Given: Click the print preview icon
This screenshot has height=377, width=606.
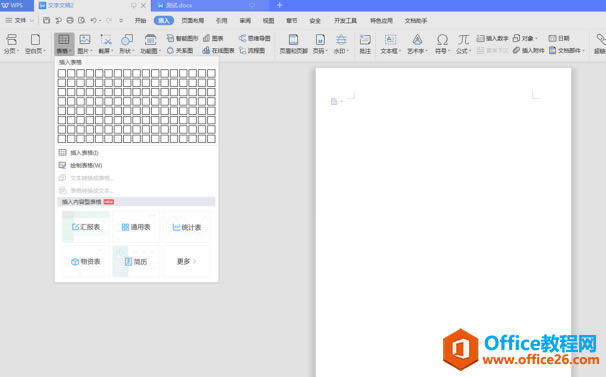Looking at the screenshot, I should pos(82,20).
